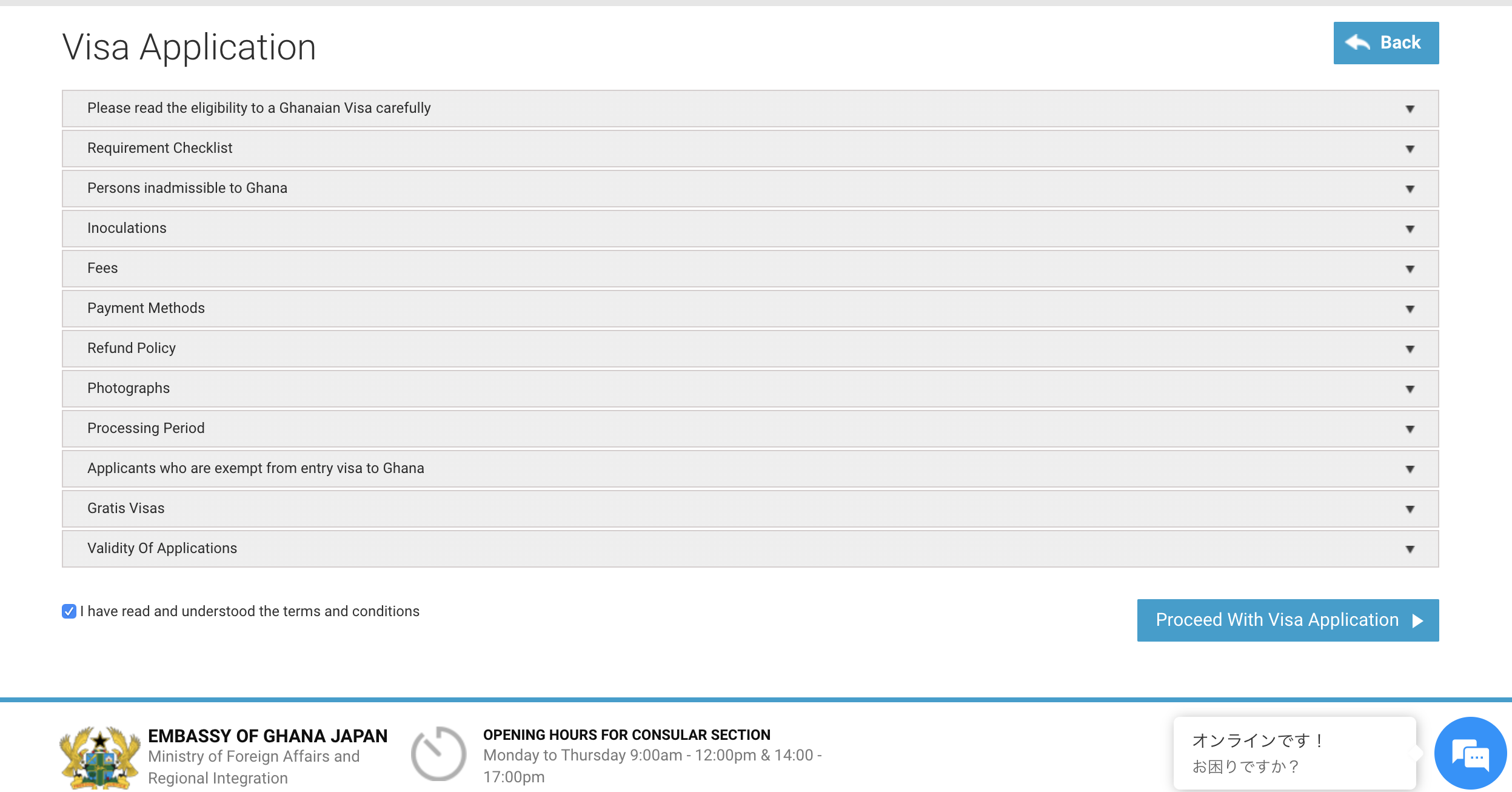Click the arrow on the Refund Policy row

click(x=1410, y=349)
